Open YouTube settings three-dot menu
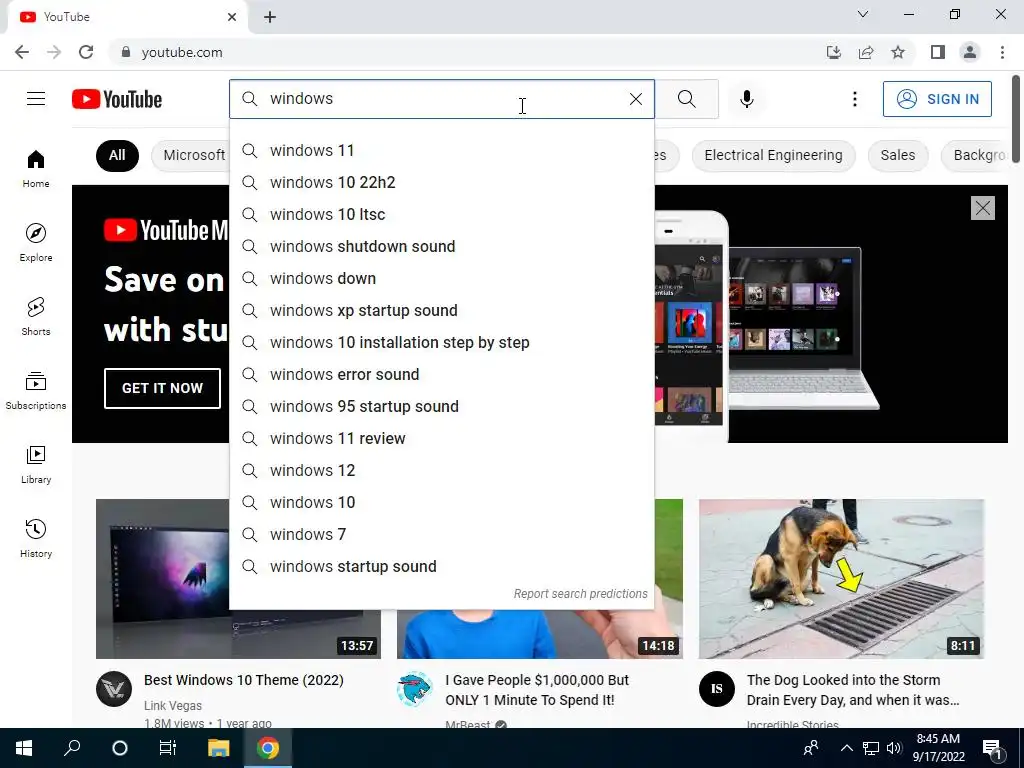 tap(854, 99)
